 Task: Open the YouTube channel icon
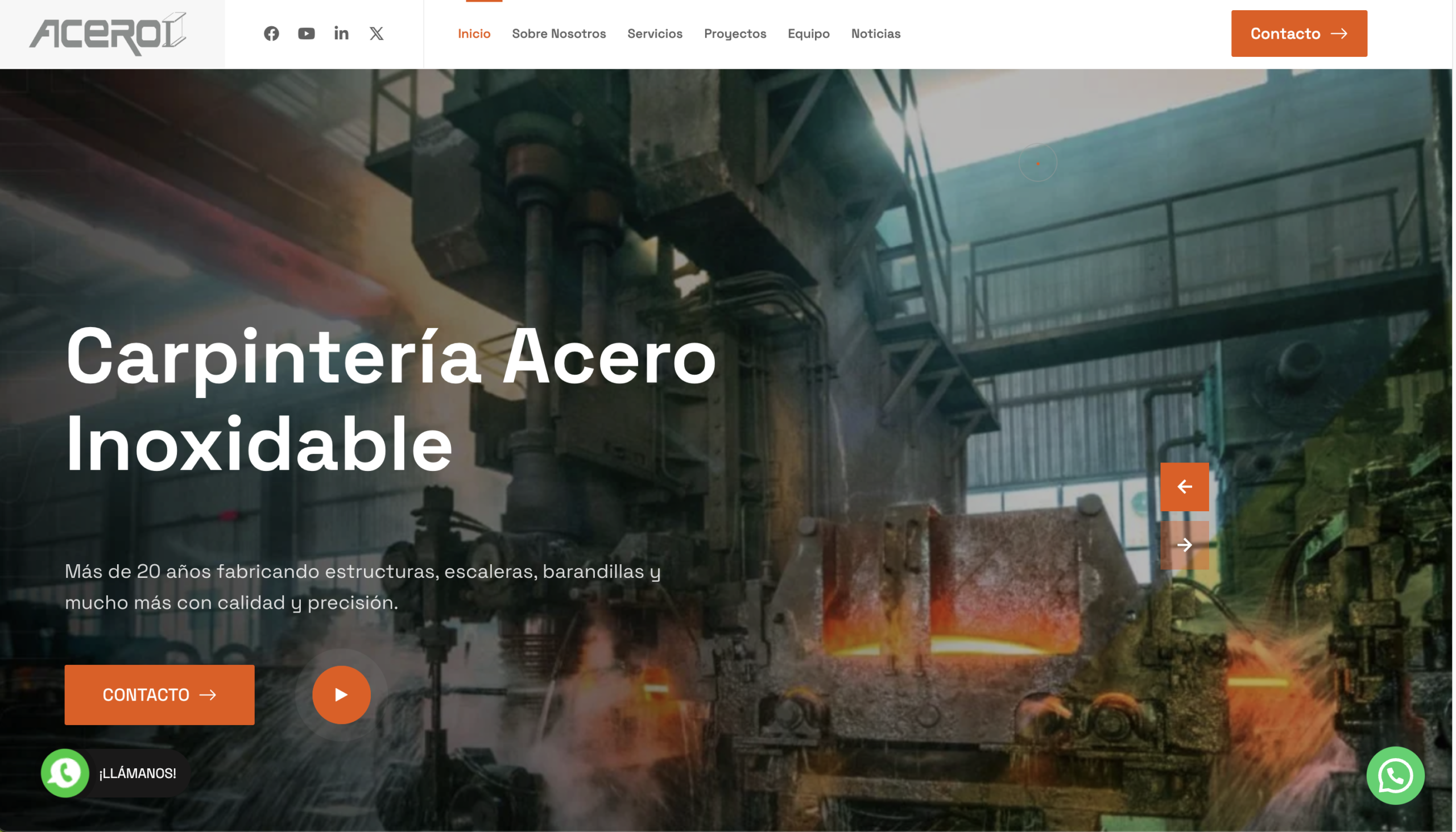(x=307, y=34)
